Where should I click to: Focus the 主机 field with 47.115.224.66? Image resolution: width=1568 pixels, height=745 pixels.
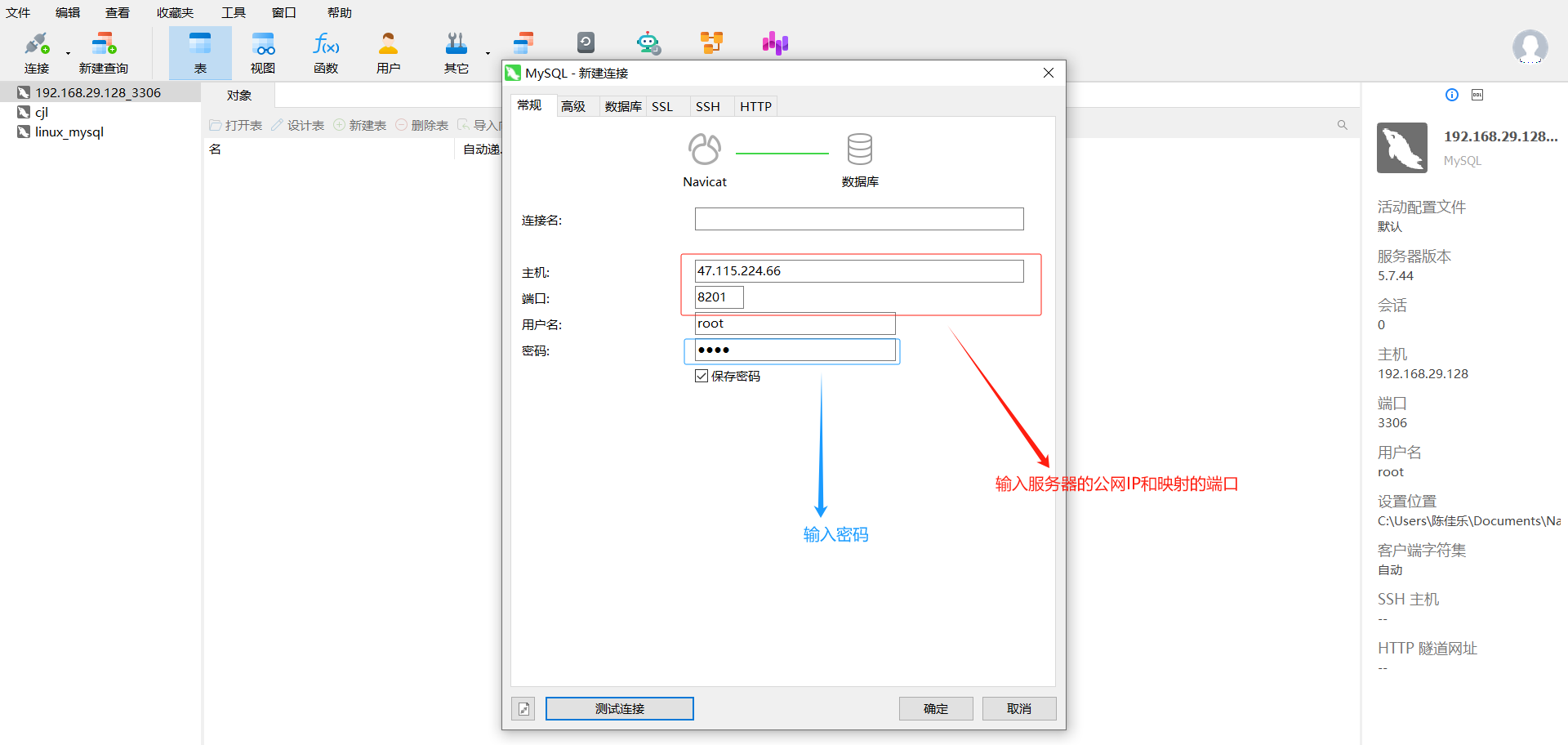click(x=859, y=271)
